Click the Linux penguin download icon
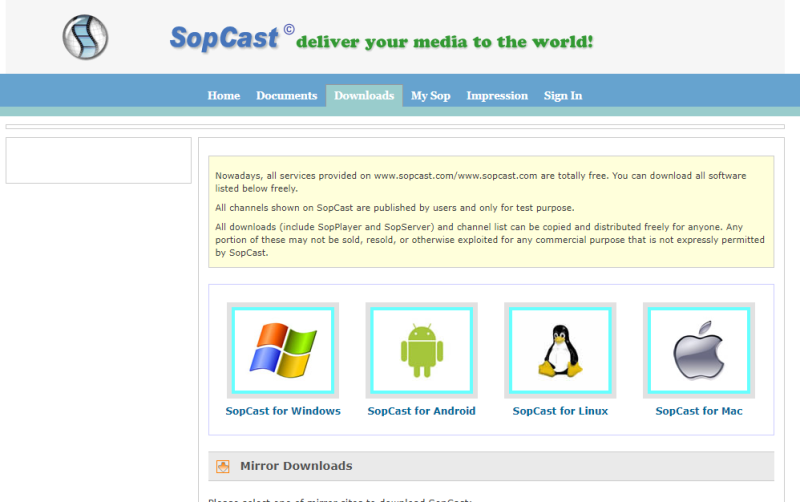The image size is (800, 502). coord(560,350)
